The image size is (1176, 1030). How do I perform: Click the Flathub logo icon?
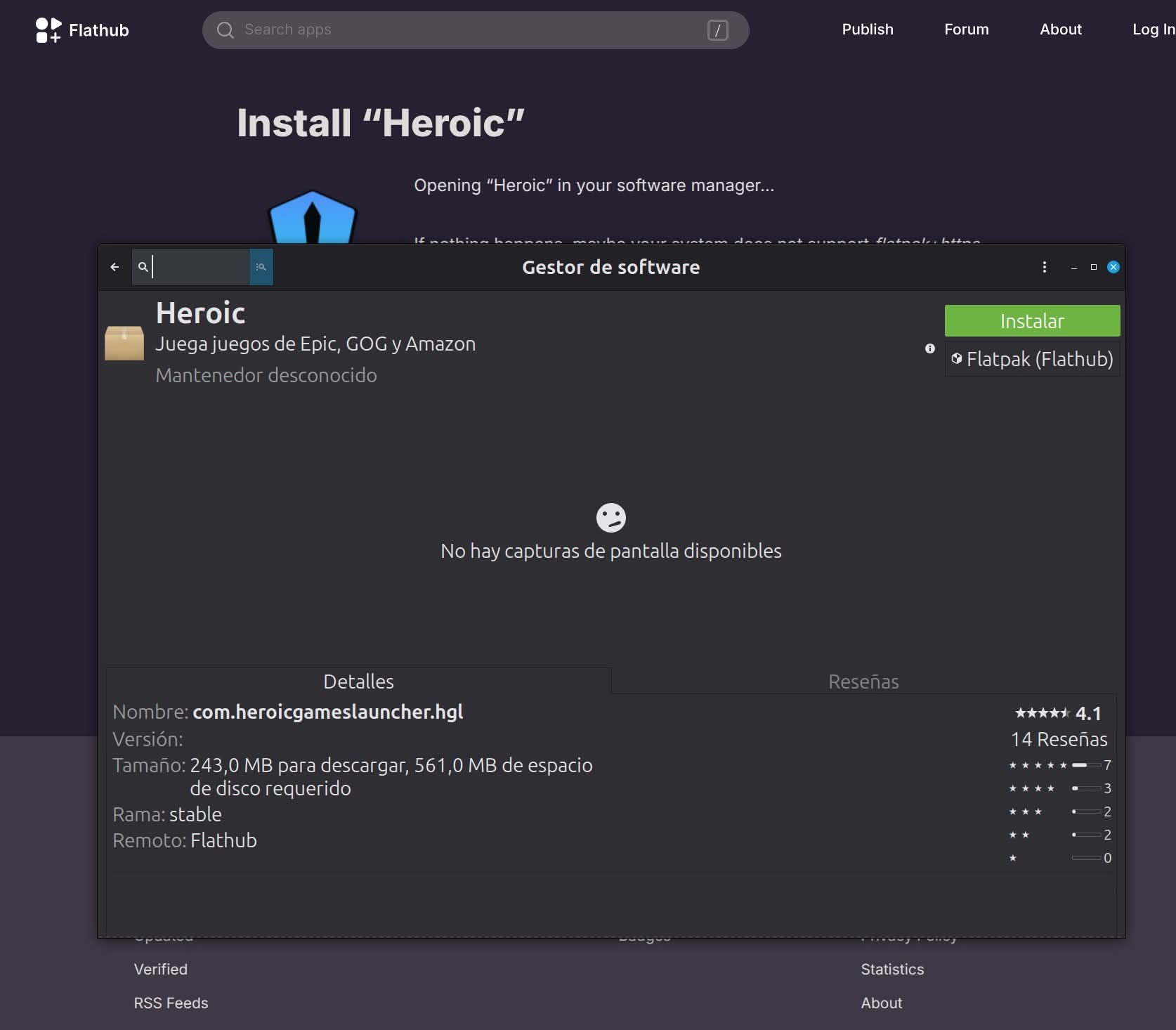47,30
